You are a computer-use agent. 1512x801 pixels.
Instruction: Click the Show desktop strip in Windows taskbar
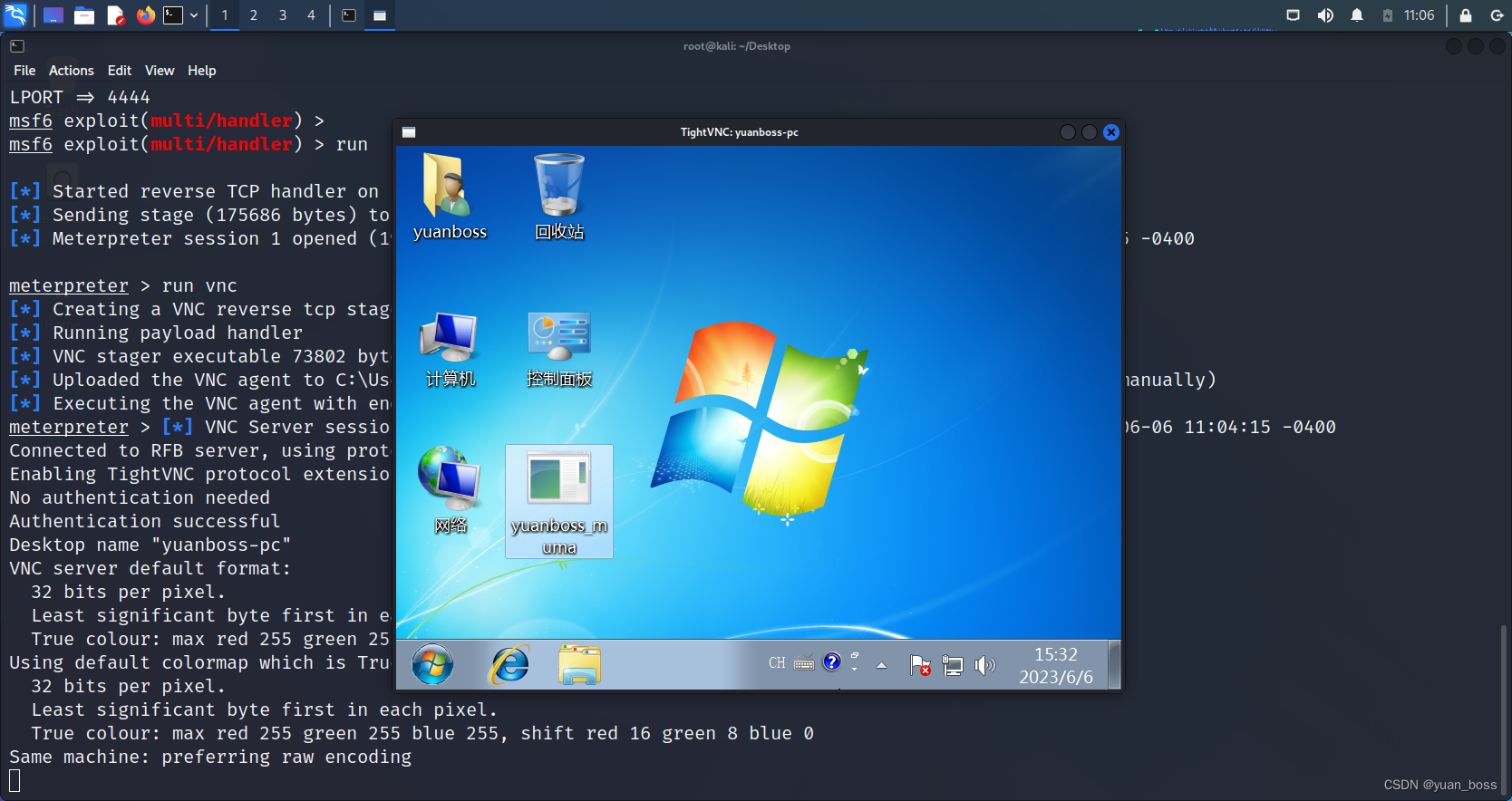[x=1115, y=665]
